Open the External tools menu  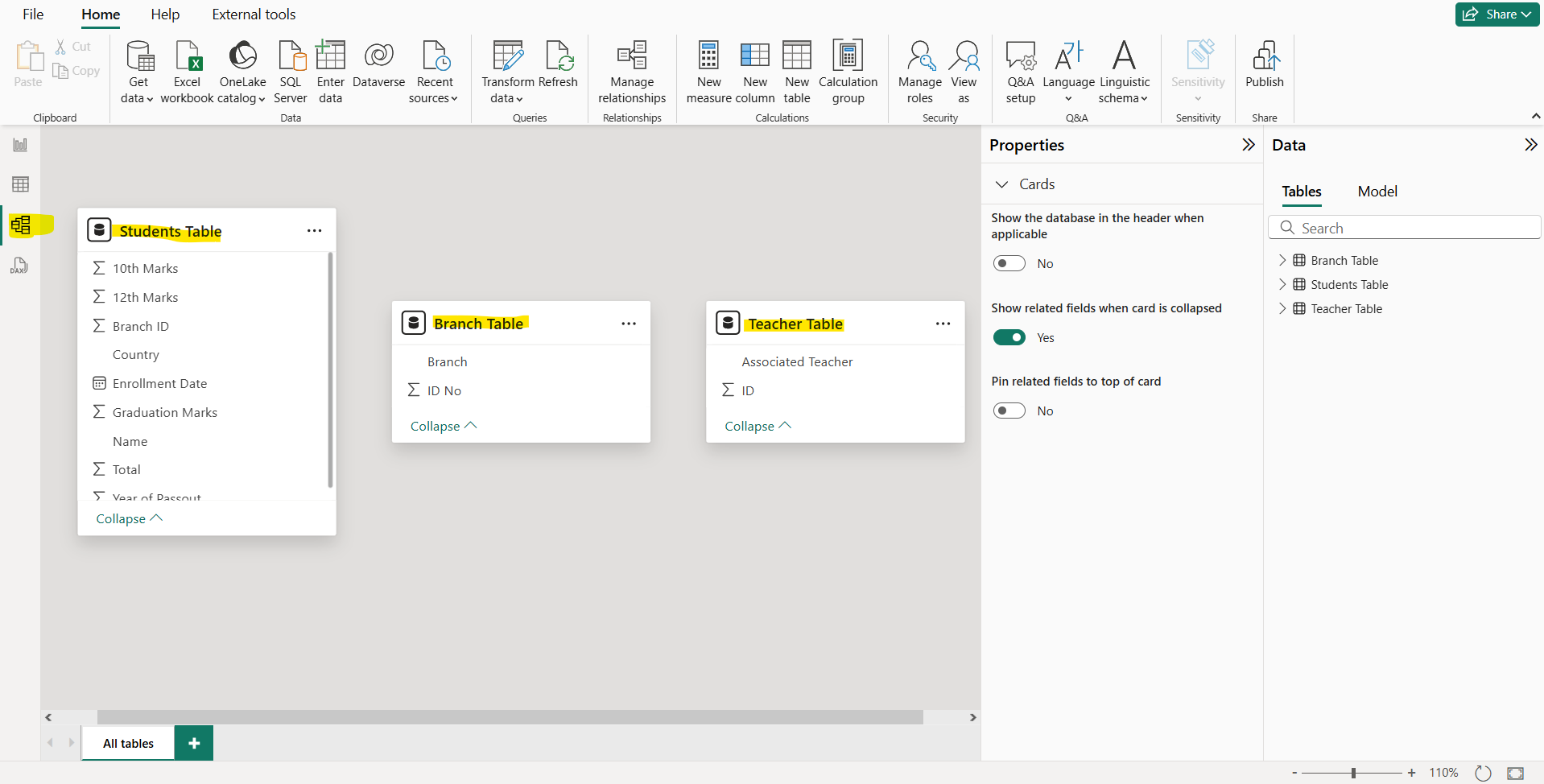click(253, 14)
